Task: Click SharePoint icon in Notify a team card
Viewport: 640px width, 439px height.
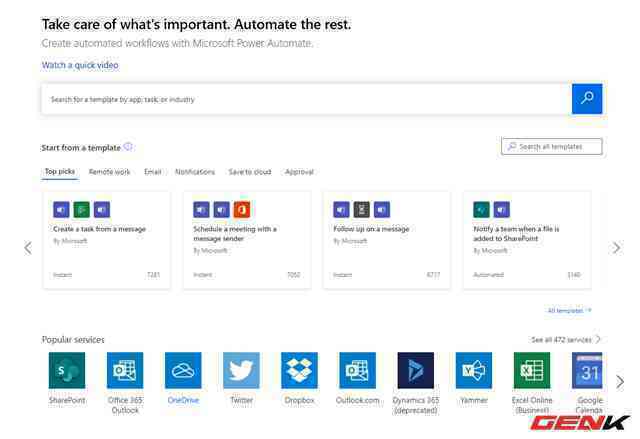Action: (x=481, y=210)
